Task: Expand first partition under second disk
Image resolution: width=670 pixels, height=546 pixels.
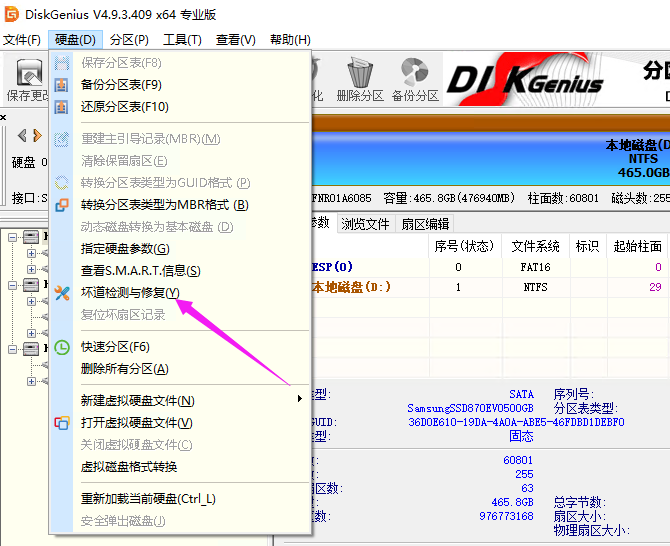Action: [x=31, y=301]
